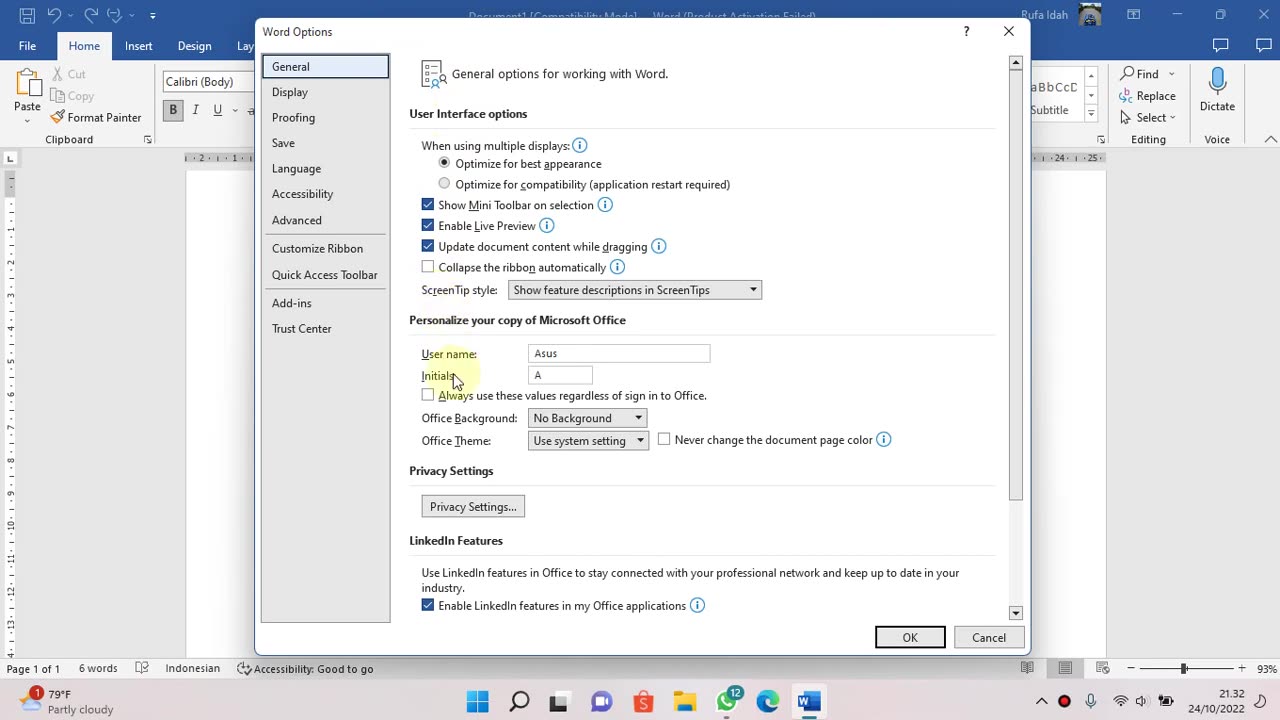Click the help question mark in Word Options

966,31
